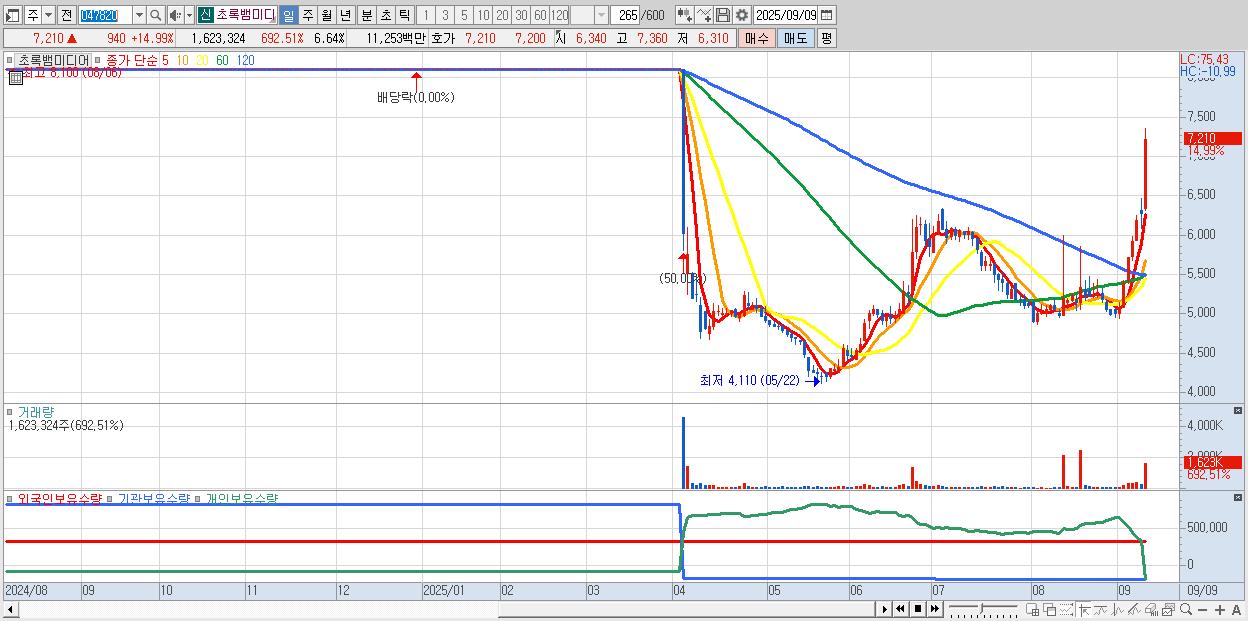Select interval preset 30
Screen dimensions: 1248x621
point(521,15)
